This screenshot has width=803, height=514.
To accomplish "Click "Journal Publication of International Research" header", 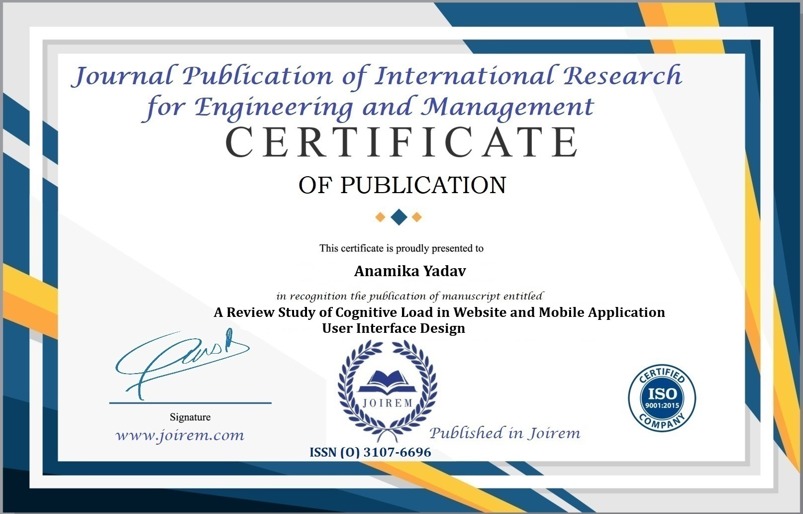I will tap(377, 77).
